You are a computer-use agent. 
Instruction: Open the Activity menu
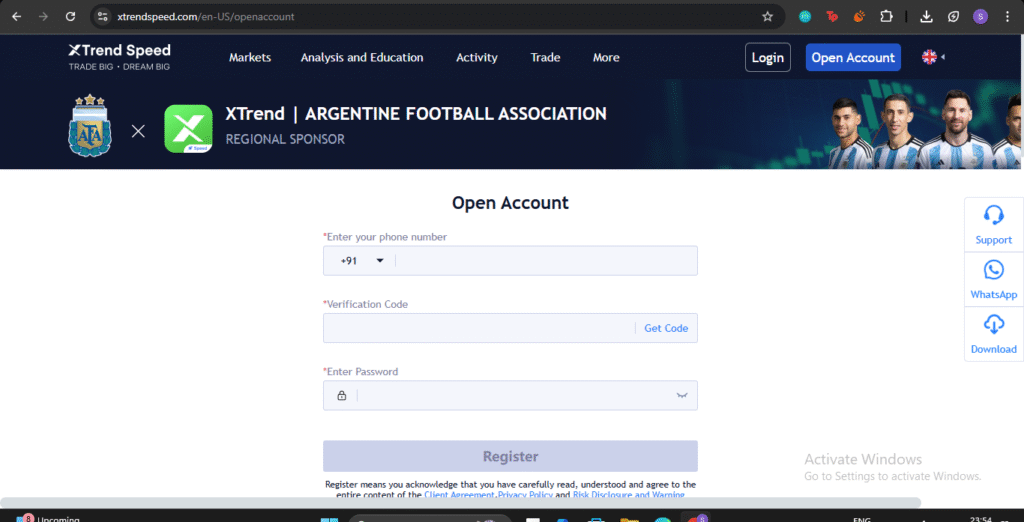coord(477,57)
